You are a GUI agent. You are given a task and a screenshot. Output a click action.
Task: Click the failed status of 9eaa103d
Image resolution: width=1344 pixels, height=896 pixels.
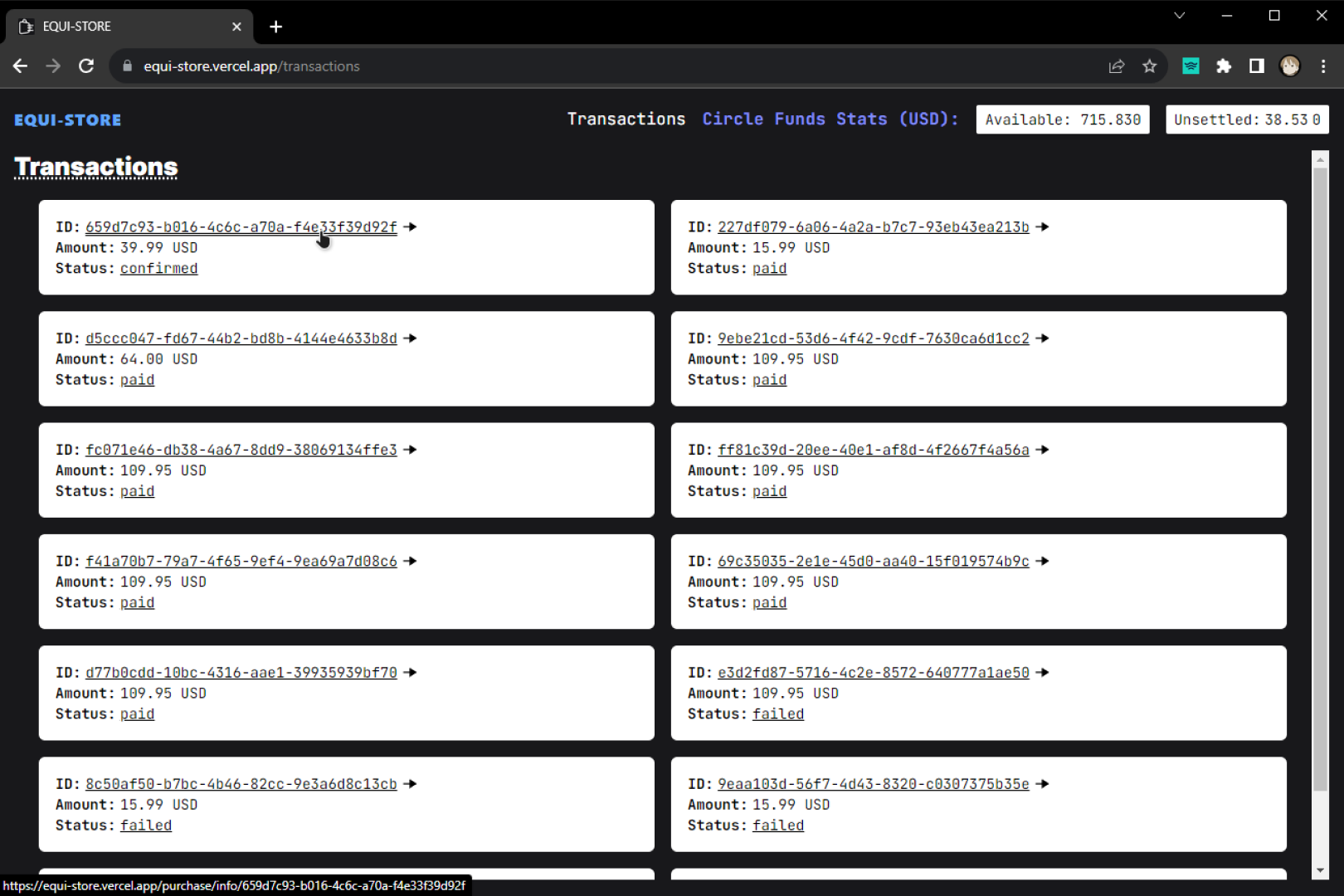[x=778, y=825]
